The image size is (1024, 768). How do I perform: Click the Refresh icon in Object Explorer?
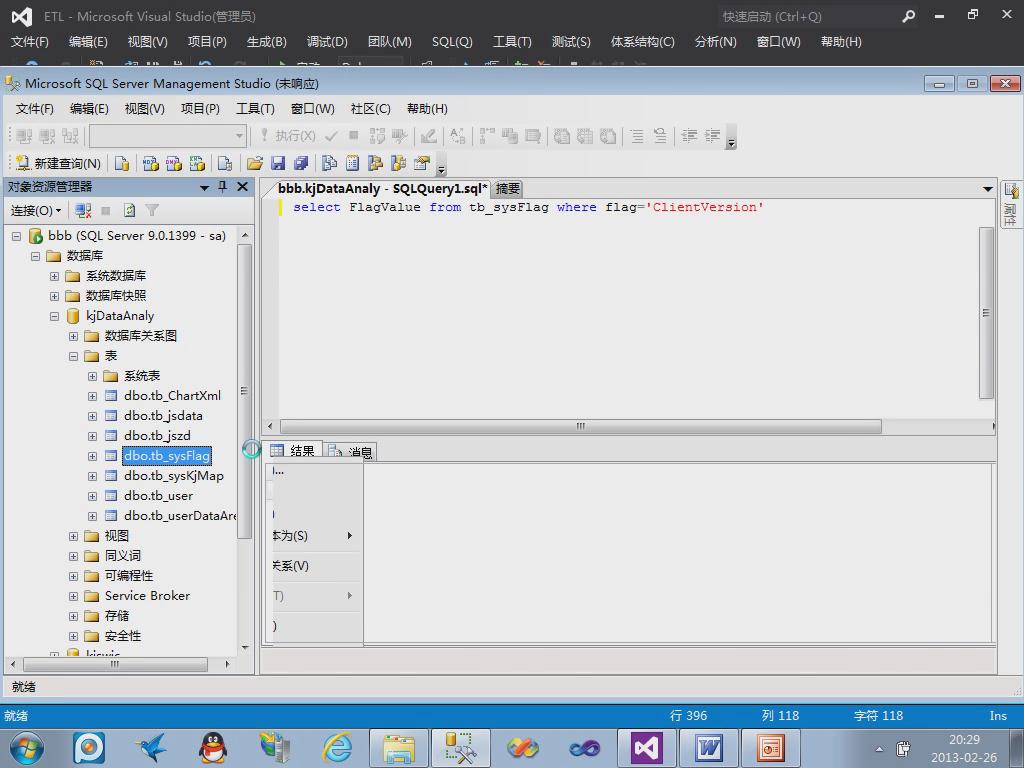129,210
